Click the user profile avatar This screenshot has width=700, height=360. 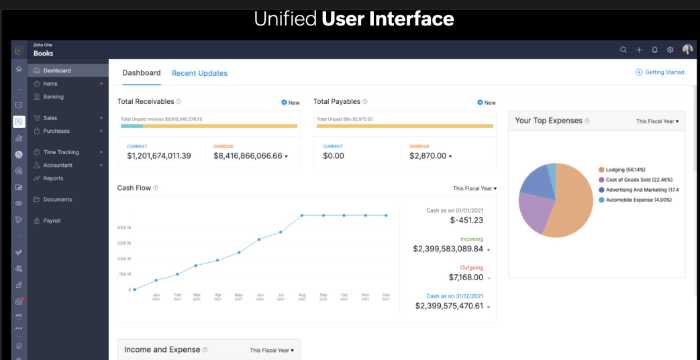pos(688,50)
